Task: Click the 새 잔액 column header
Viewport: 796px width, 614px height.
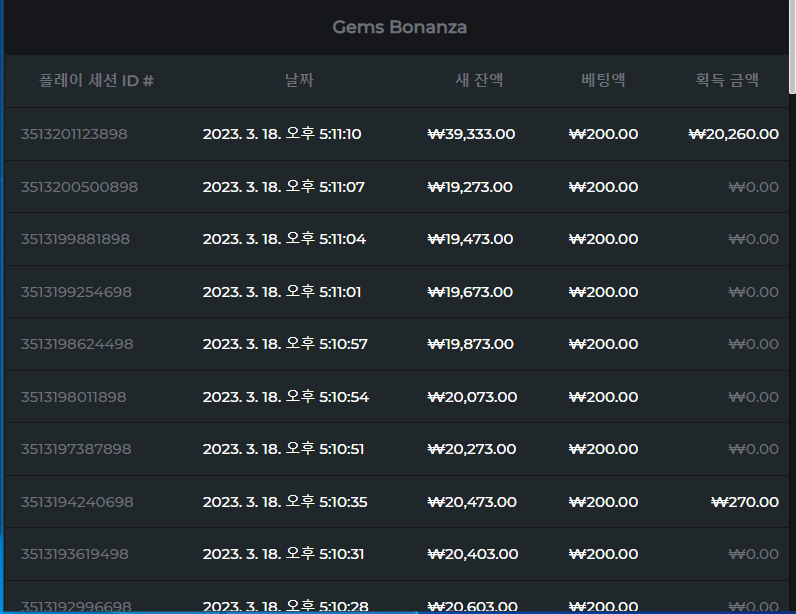Action: (x=479, y=80)
